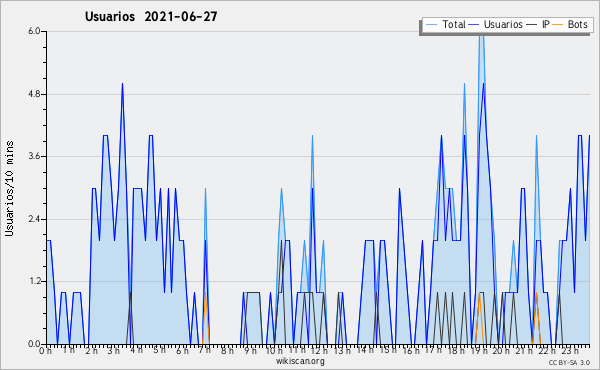
Task: Click the dark blue Usuarios legend line
Action: point(474,25)
